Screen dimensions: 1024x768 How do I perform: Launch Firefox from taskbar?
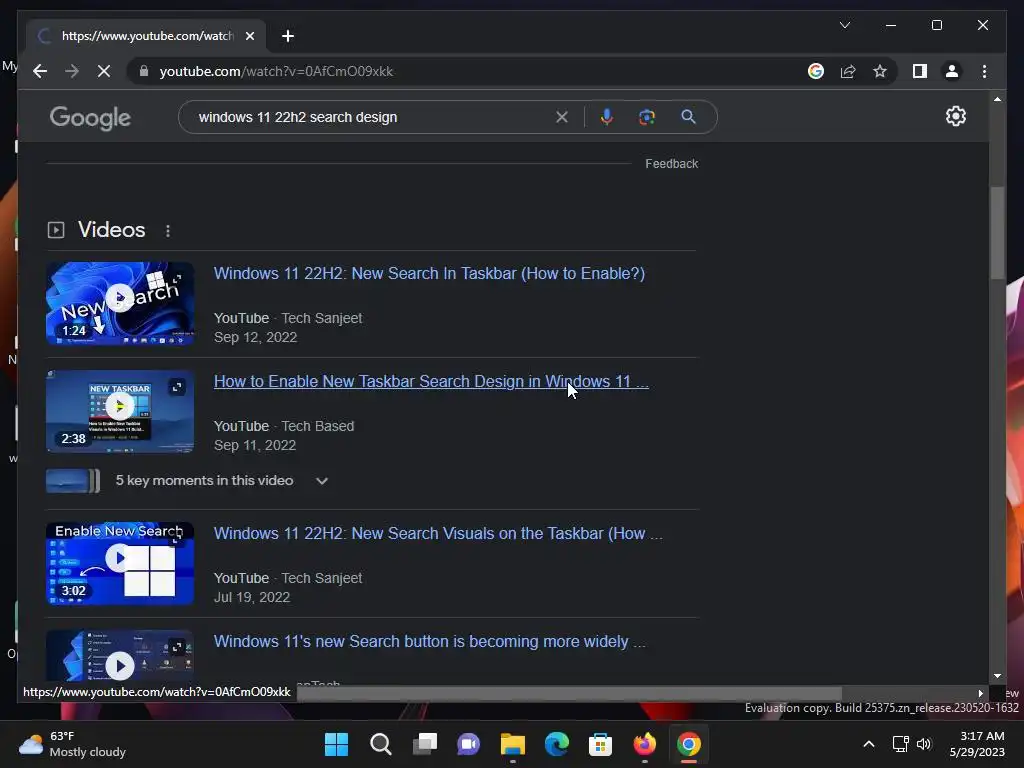tap(645, 744)
